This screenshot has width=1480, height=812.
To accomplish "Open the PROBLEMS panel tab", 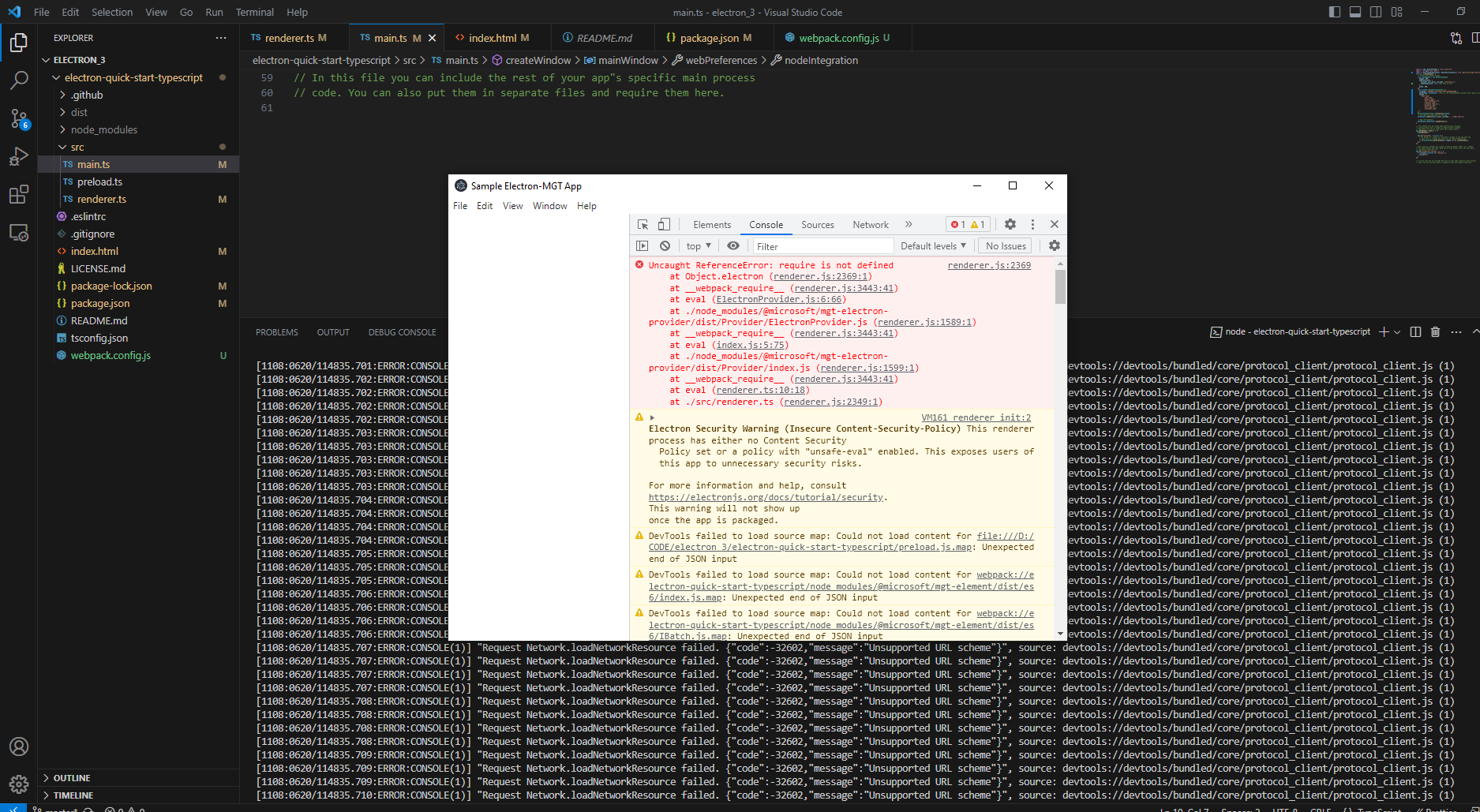I will click(x=277, y=332).
